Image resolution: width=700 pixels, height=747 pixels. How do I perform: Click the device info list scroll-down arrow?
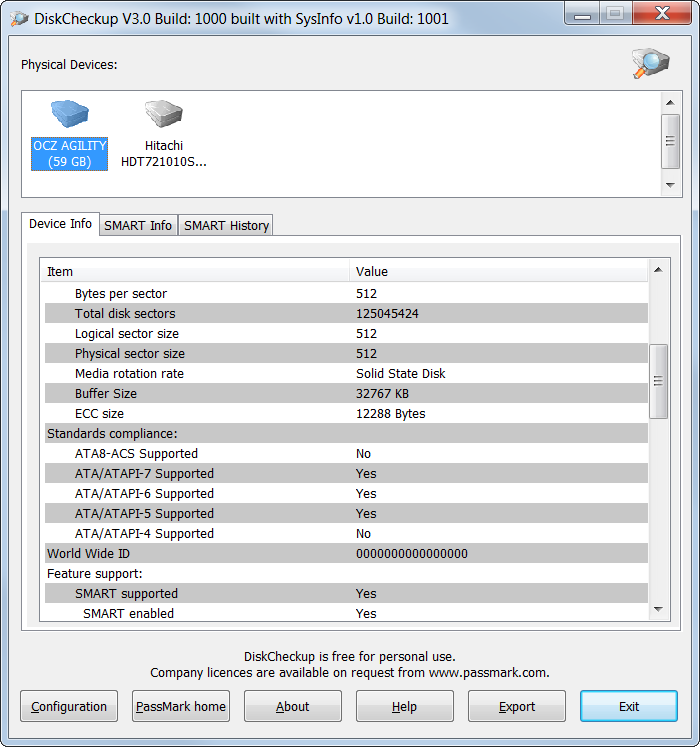(x=659, y=609)
